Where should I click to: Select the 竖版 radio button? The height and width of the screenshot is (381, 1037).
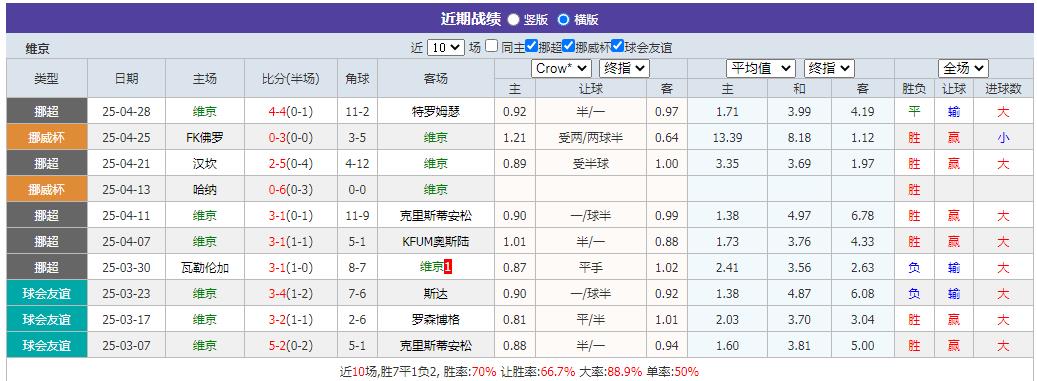click(513, 20)
